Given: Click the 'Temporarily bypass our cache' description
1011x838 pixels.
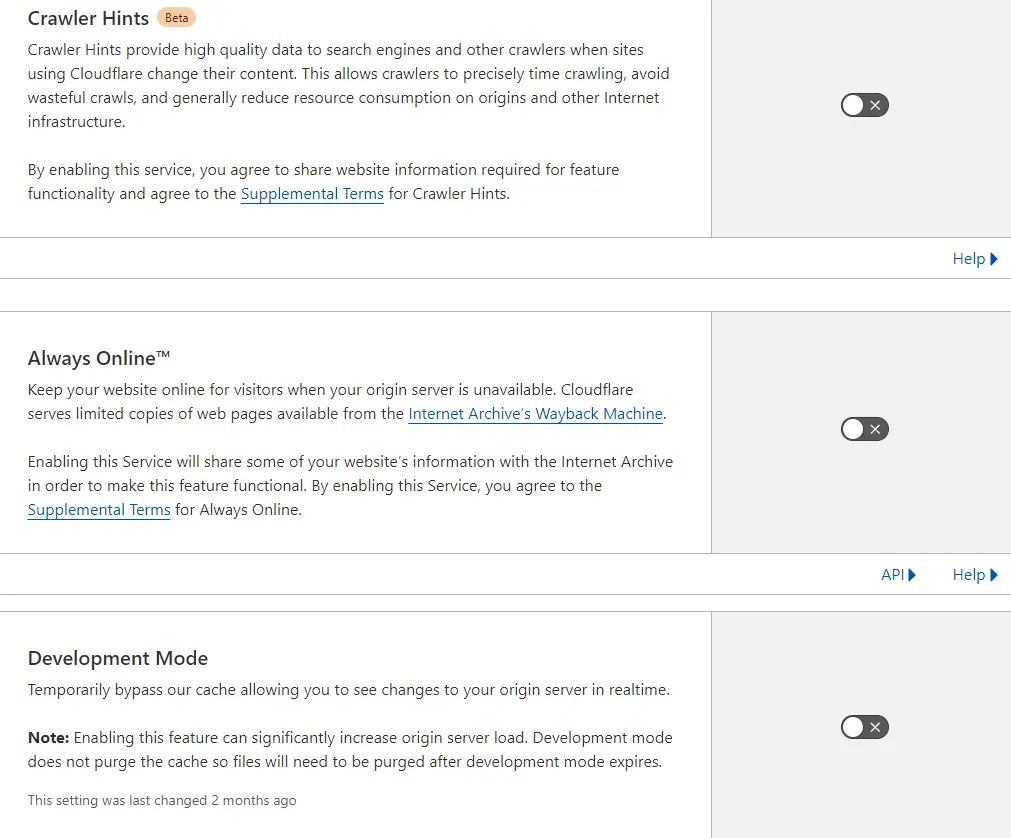Looking at the screenshot, I should (x=349, y=690).
